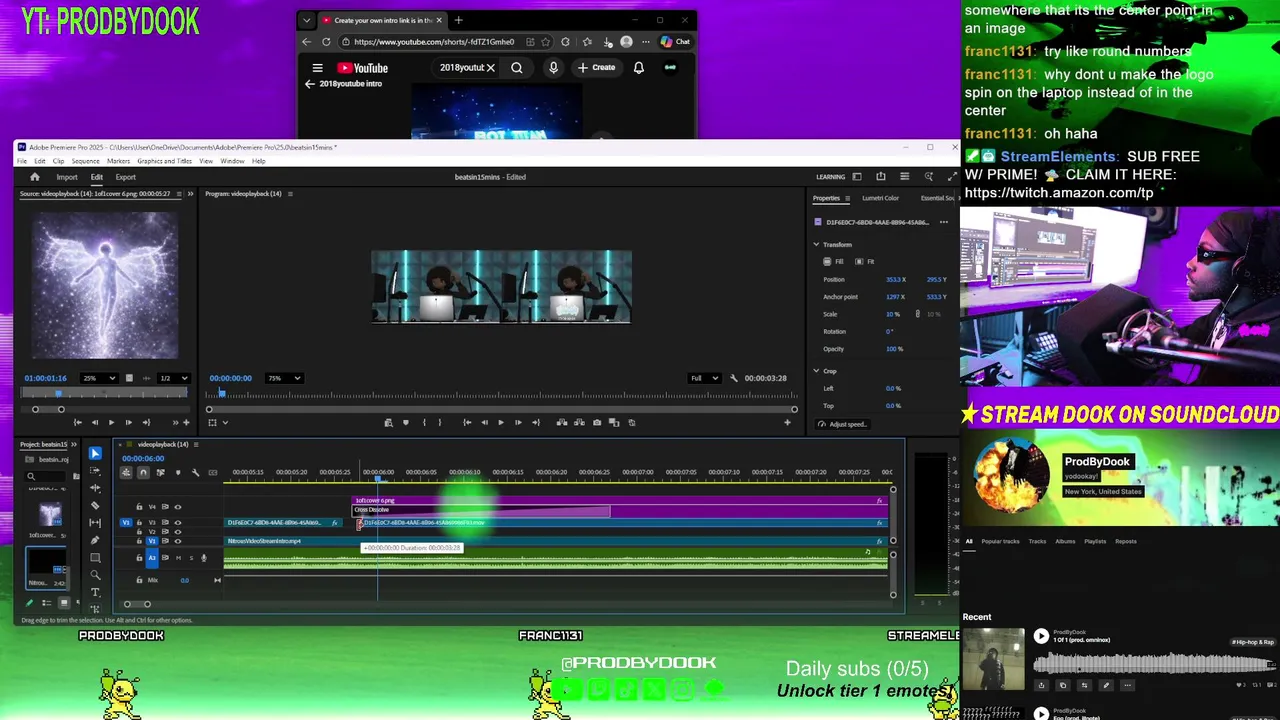This screenshot has height=720, width=1280.
Task: Mute audio track A3
Action: (178, 558)
